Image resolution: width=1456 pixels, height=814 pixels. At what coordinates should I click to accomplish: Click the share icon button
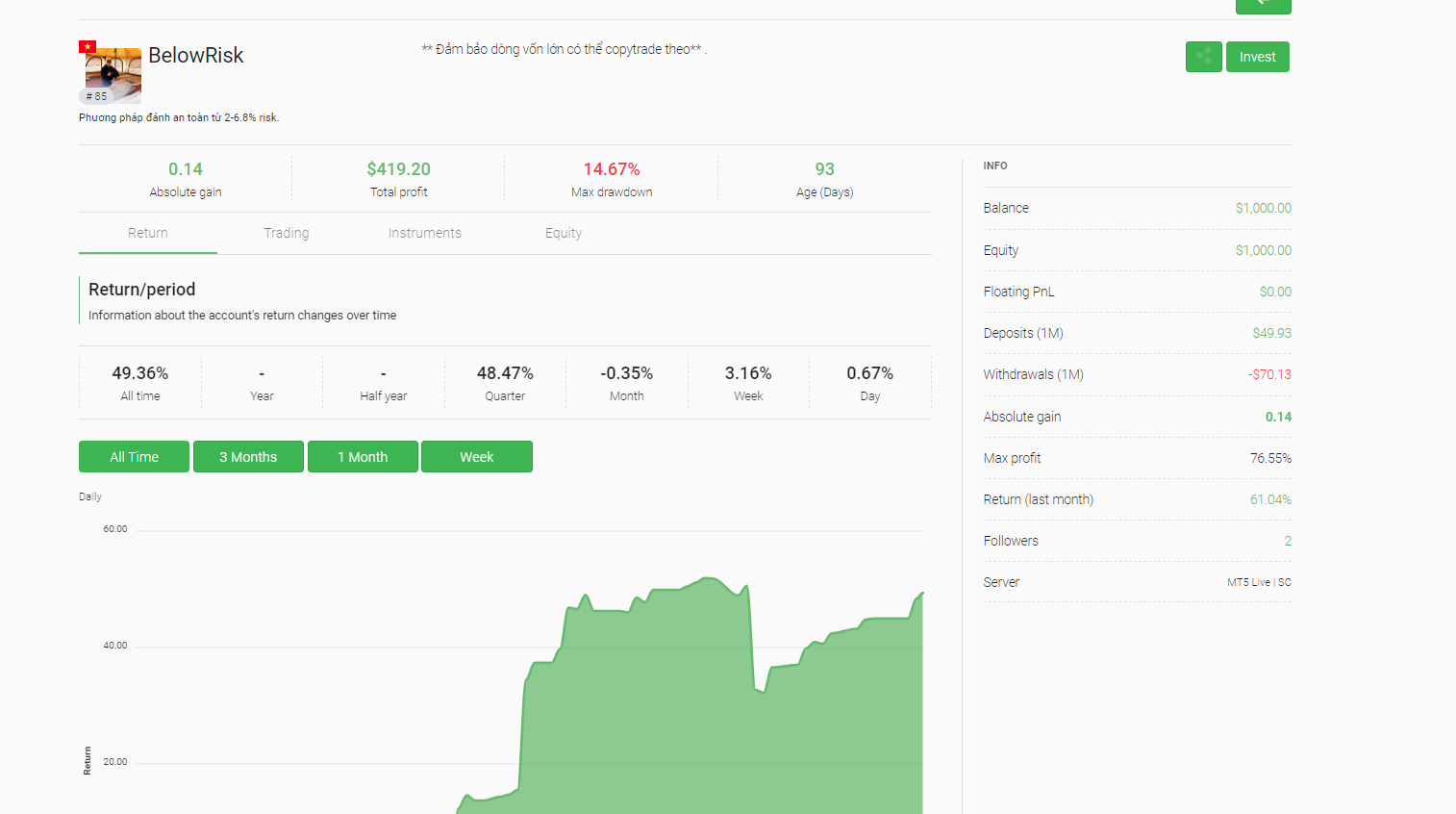(1203, 57)
